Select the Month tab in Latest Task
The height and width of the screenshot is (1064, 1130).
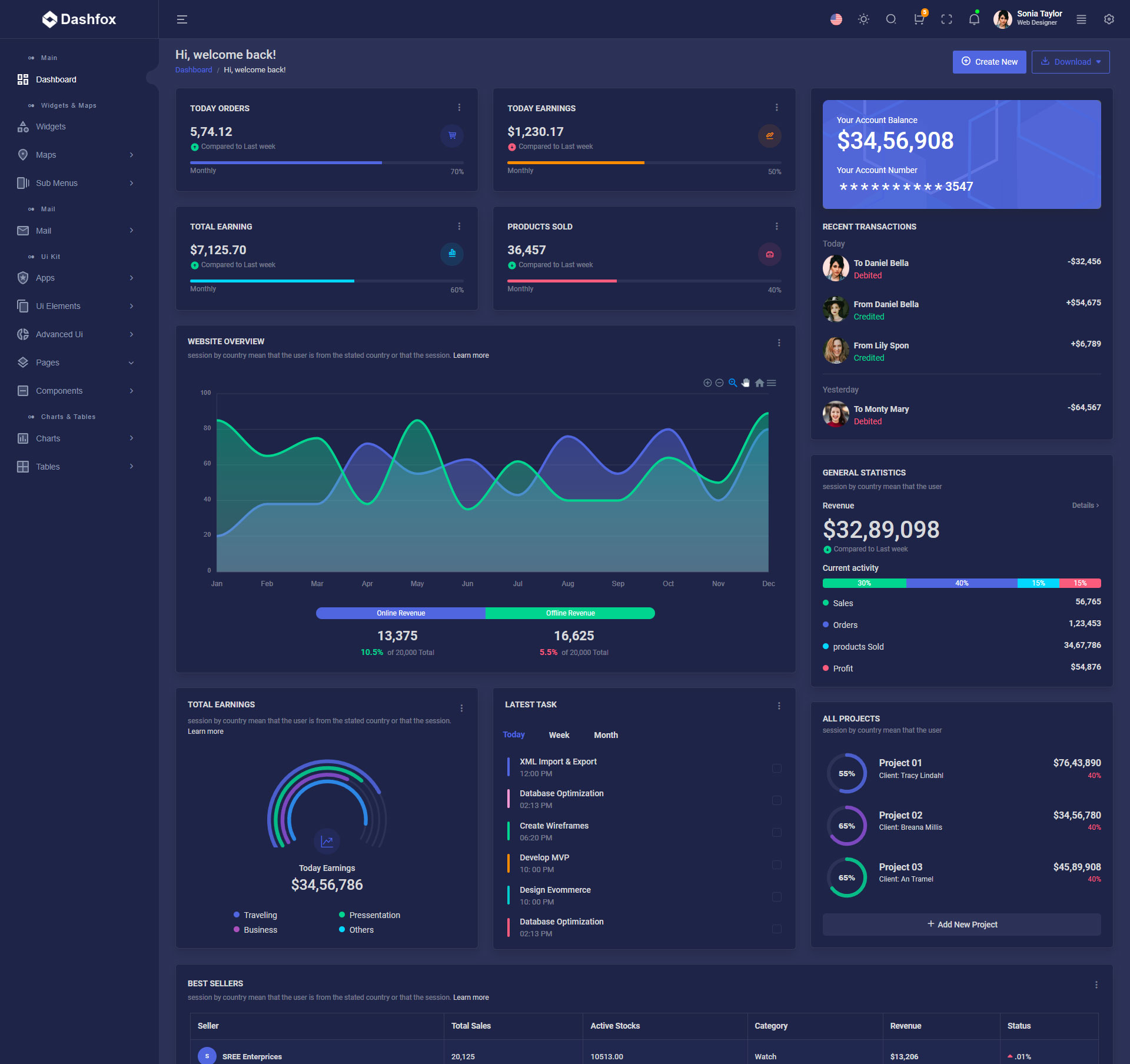(x=606, y=735)
